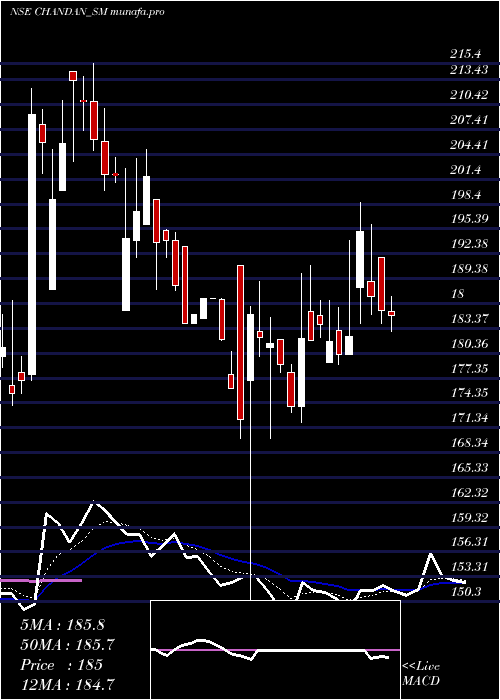The height and width of the screenshot is (700, 500).
Task: Select the 183.37 axis value
Action: tap(469, 319)
